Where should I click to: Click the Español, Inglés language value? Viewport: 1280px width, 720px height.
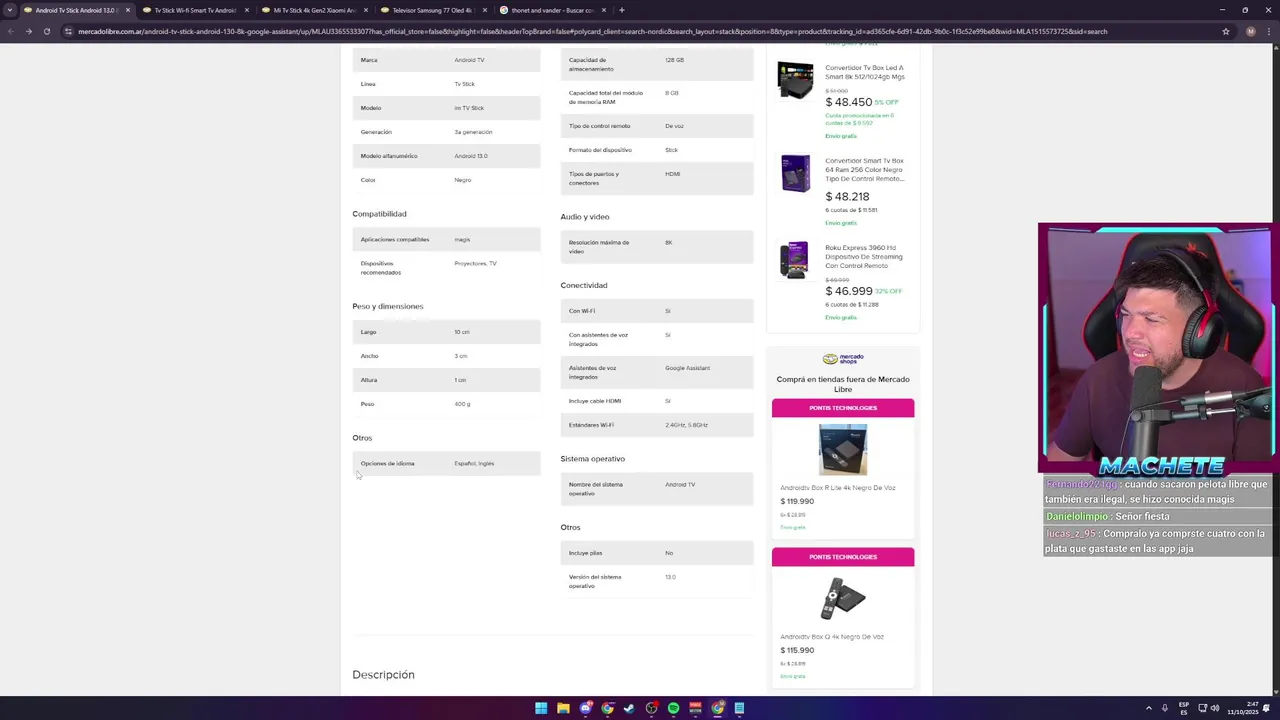coord(474,463)
